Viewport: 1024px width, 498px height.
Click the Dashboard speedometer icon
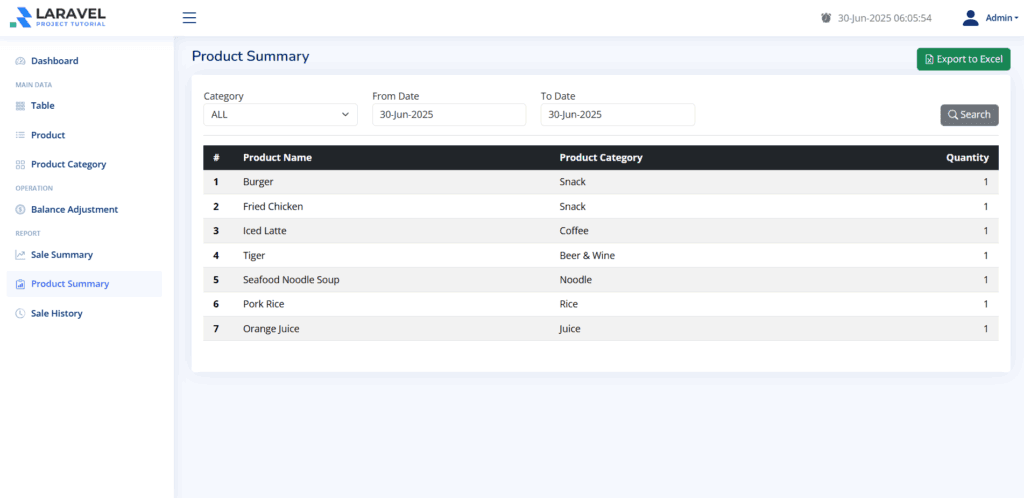(x=20, y=61)
